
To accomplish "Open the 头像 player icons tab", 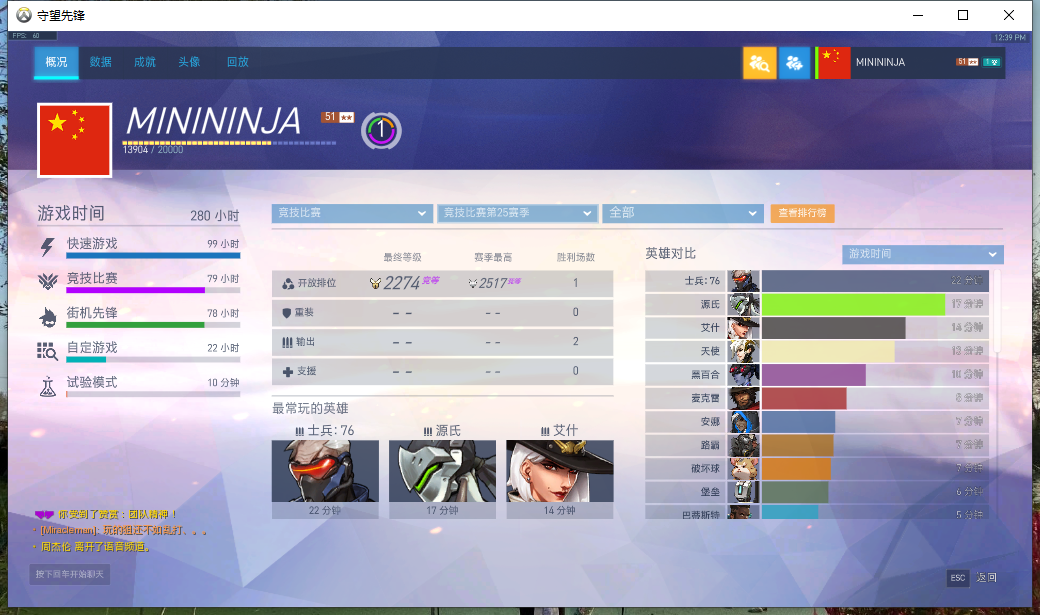I will point(189,62).
